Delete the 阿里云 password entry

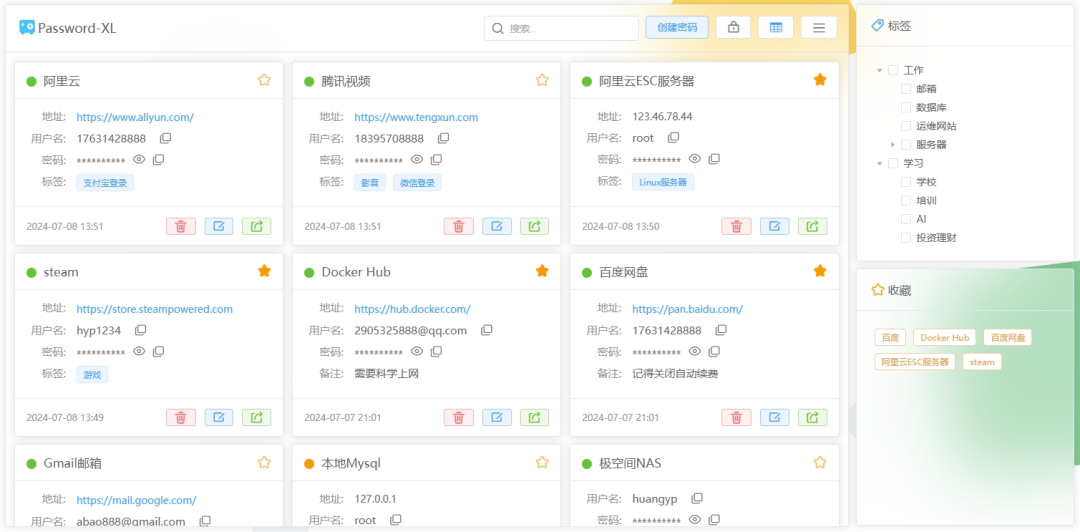181,226
